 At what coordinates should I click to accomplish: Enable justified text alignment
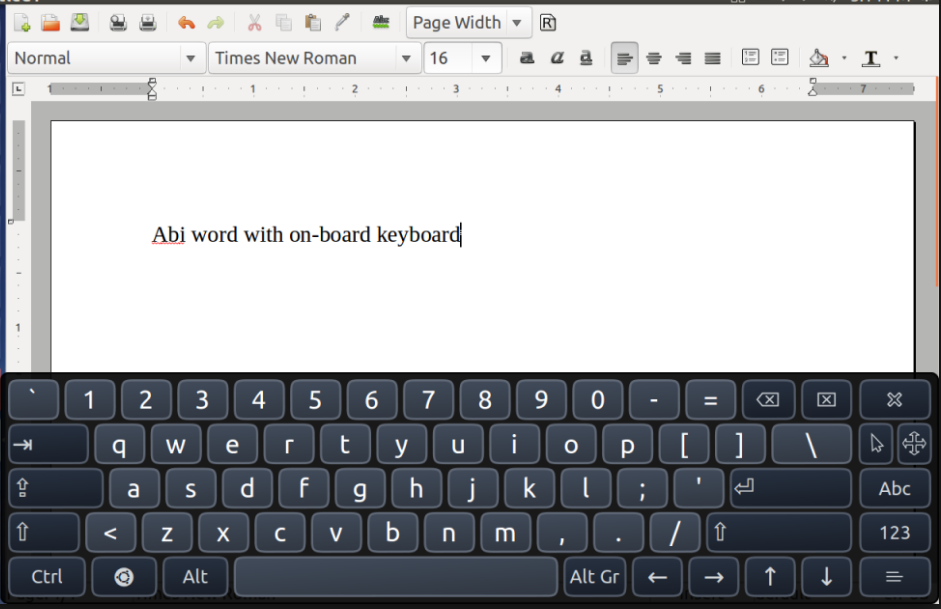(712, 58)
